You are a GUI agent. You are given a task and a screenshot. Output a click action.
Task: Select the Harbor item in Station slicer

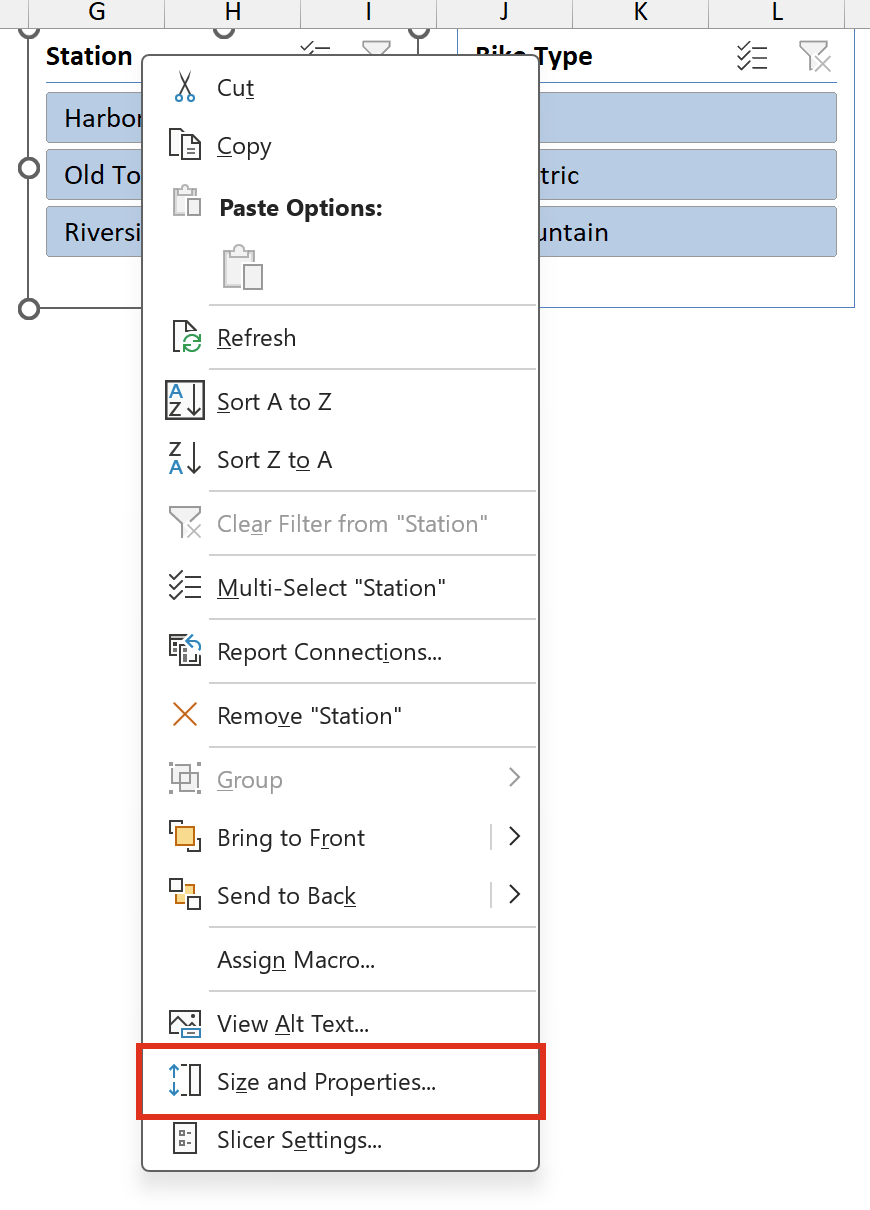(95, 118)
